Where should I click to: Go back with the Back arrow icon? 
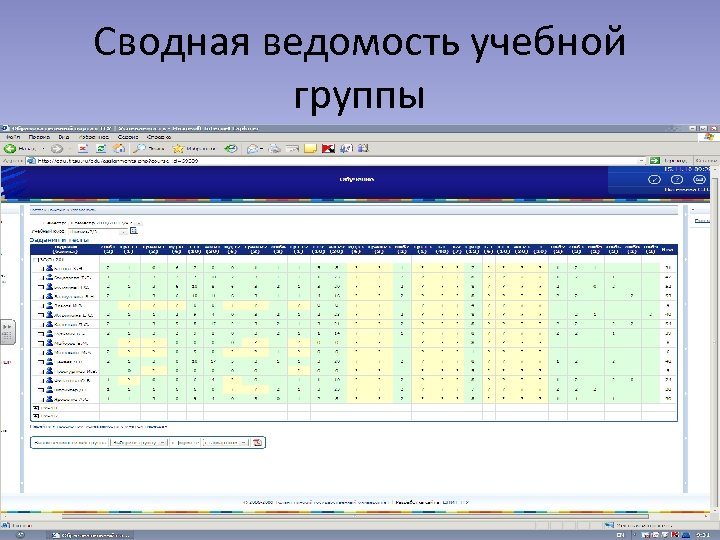coord(10,148)
